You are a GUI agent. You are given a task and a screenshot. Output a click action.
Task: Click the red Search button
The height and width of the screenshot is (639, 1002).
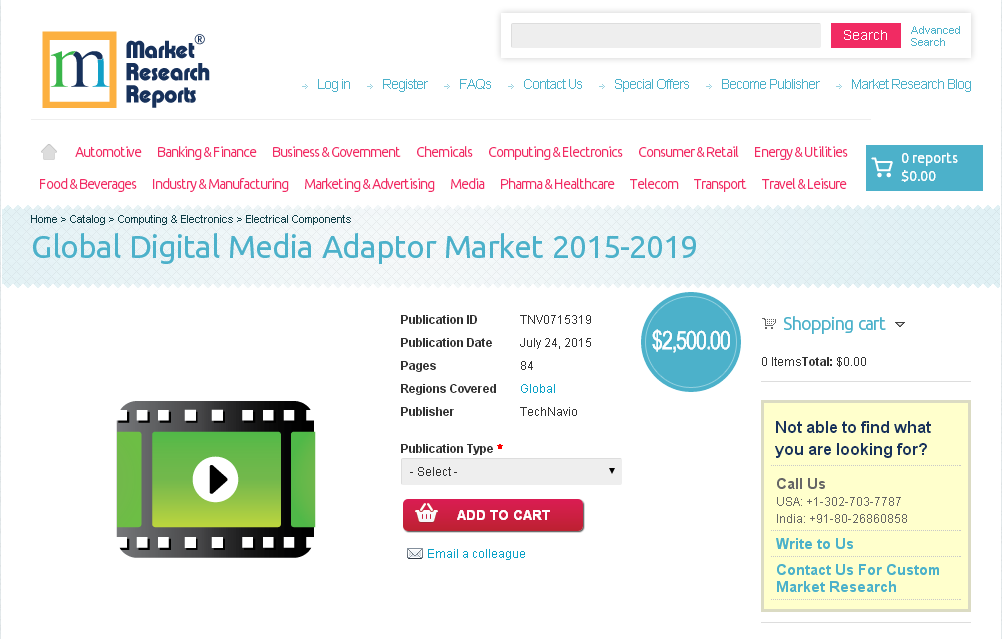tap(864, 34)
